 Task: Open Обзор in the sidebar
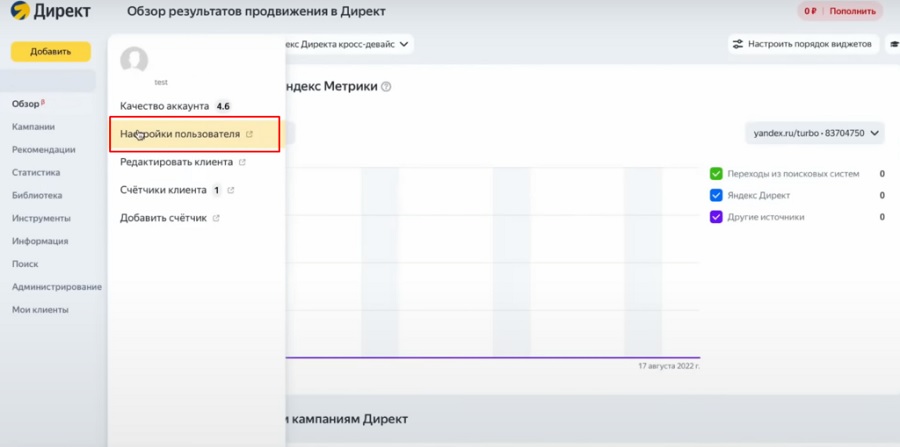25,104
